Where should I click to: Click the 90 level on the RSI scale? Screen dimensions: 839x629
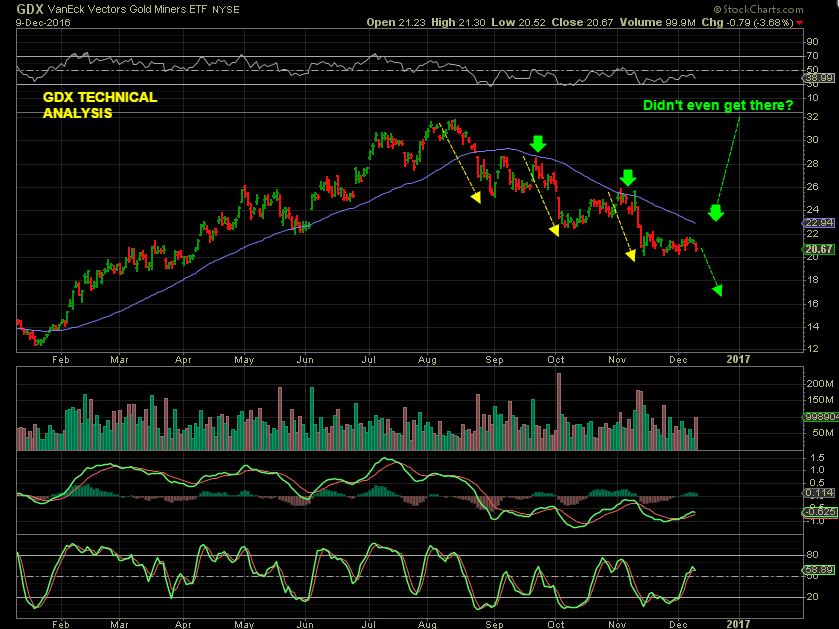812,42
